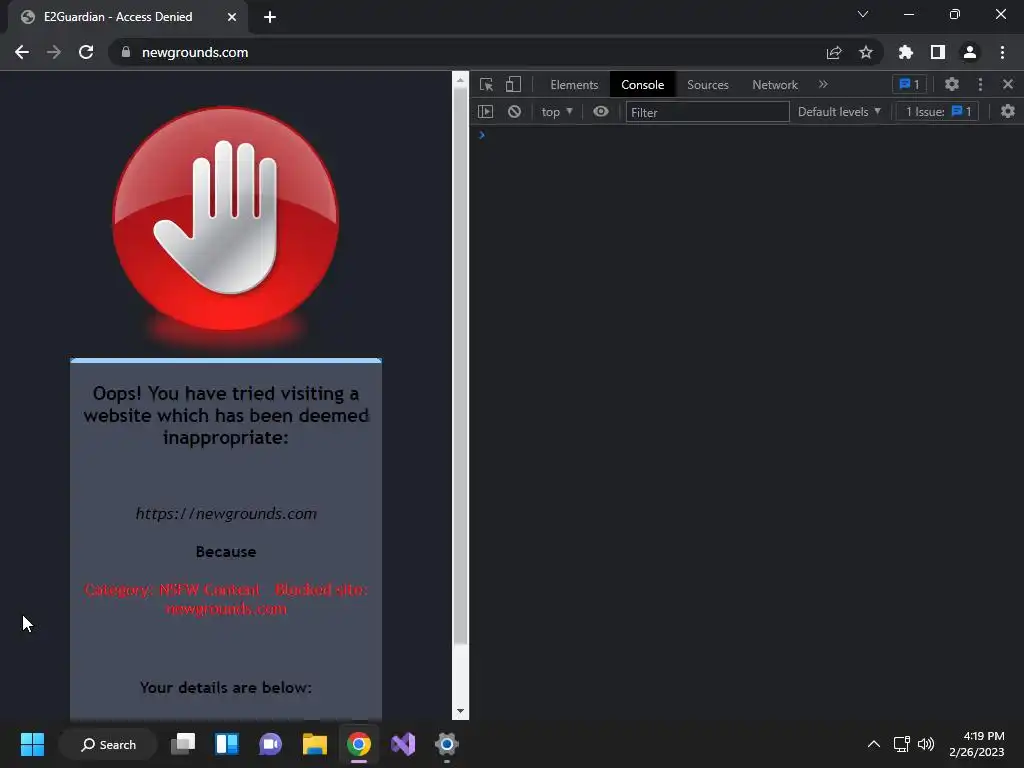Switch to the Elements panel

574,85
